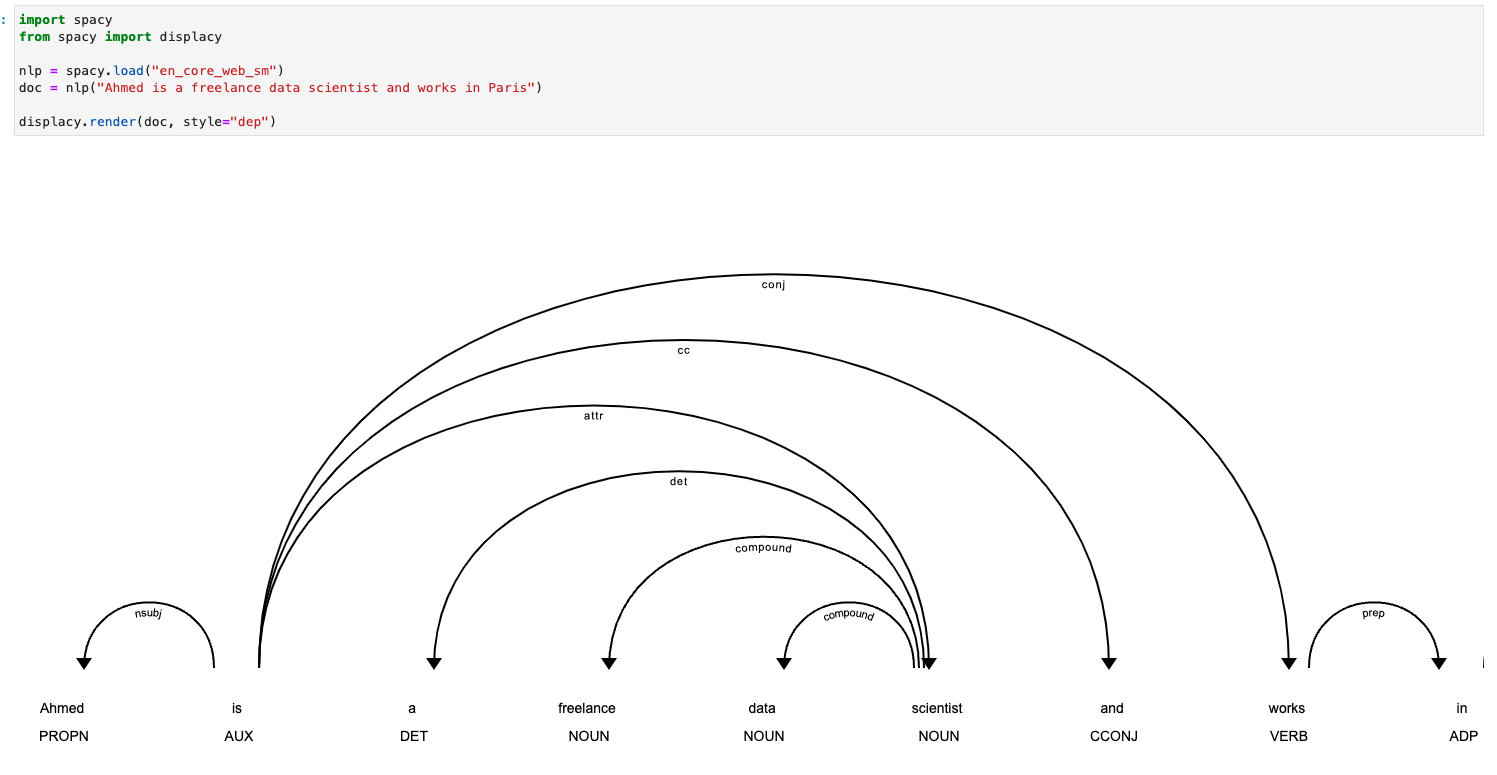The height and width of the screenshot is (775, 1497).
Task: Click the "nsubj" arc label
Action: [x=148, y=613]
